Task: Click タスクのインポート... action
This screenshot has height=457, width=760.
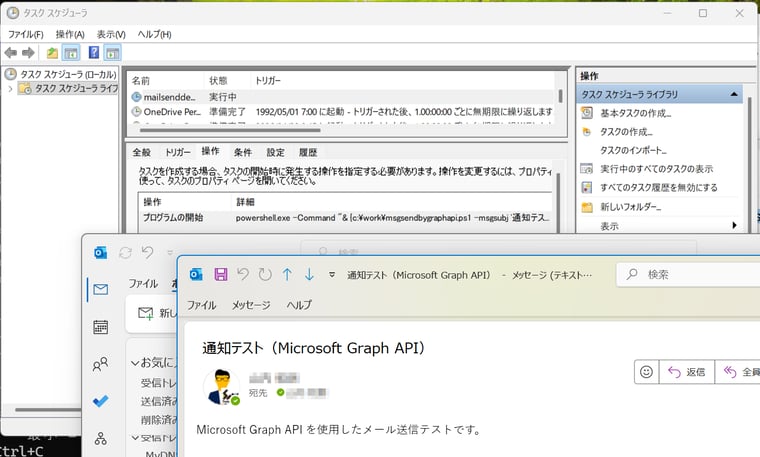Action: [633, 150]
